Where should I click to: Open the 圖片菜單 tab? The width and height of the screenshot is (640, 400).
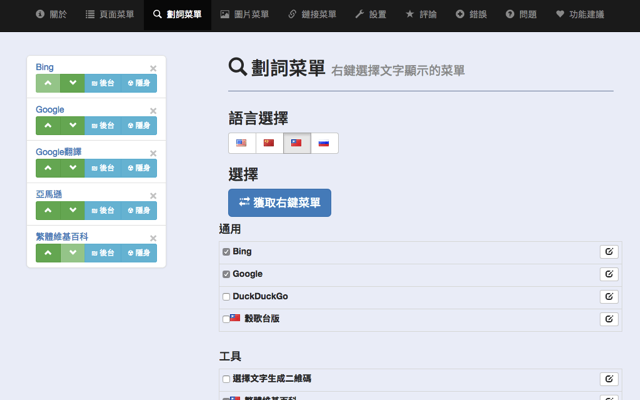tap(244, 14)
